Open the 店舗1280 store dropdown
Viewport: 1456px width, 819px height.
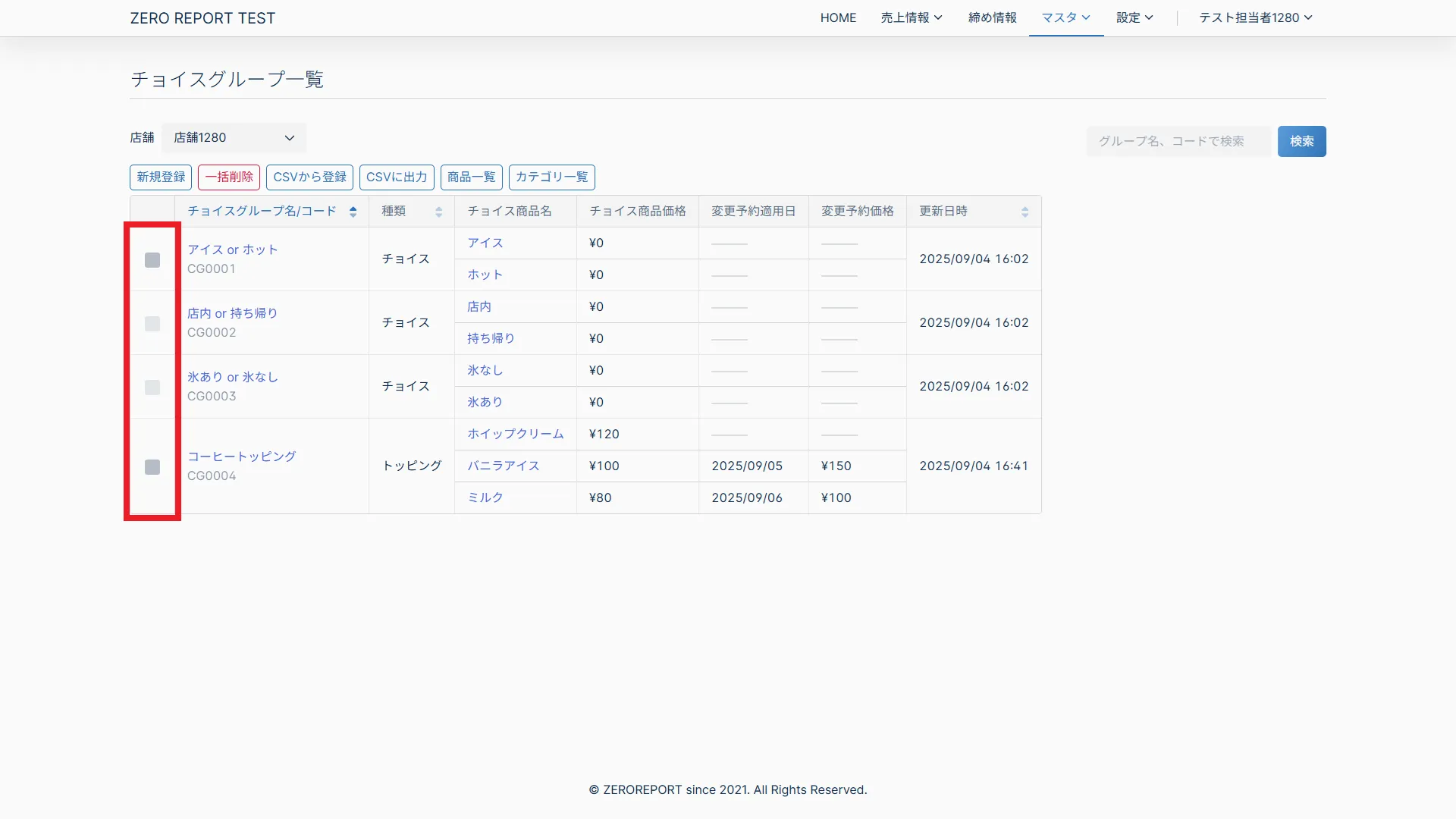point(234,138)
